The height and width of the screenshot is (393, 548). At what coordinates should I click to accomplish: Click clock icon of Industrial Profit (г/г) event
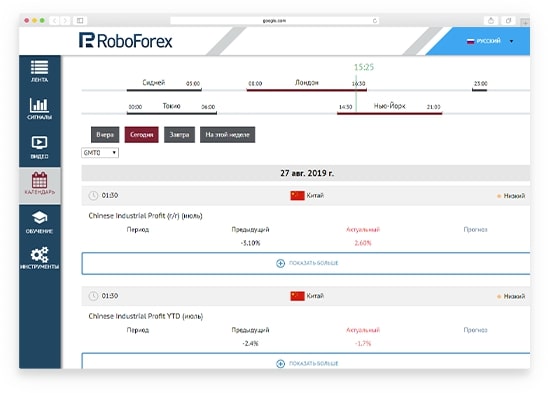pos(93,195)
